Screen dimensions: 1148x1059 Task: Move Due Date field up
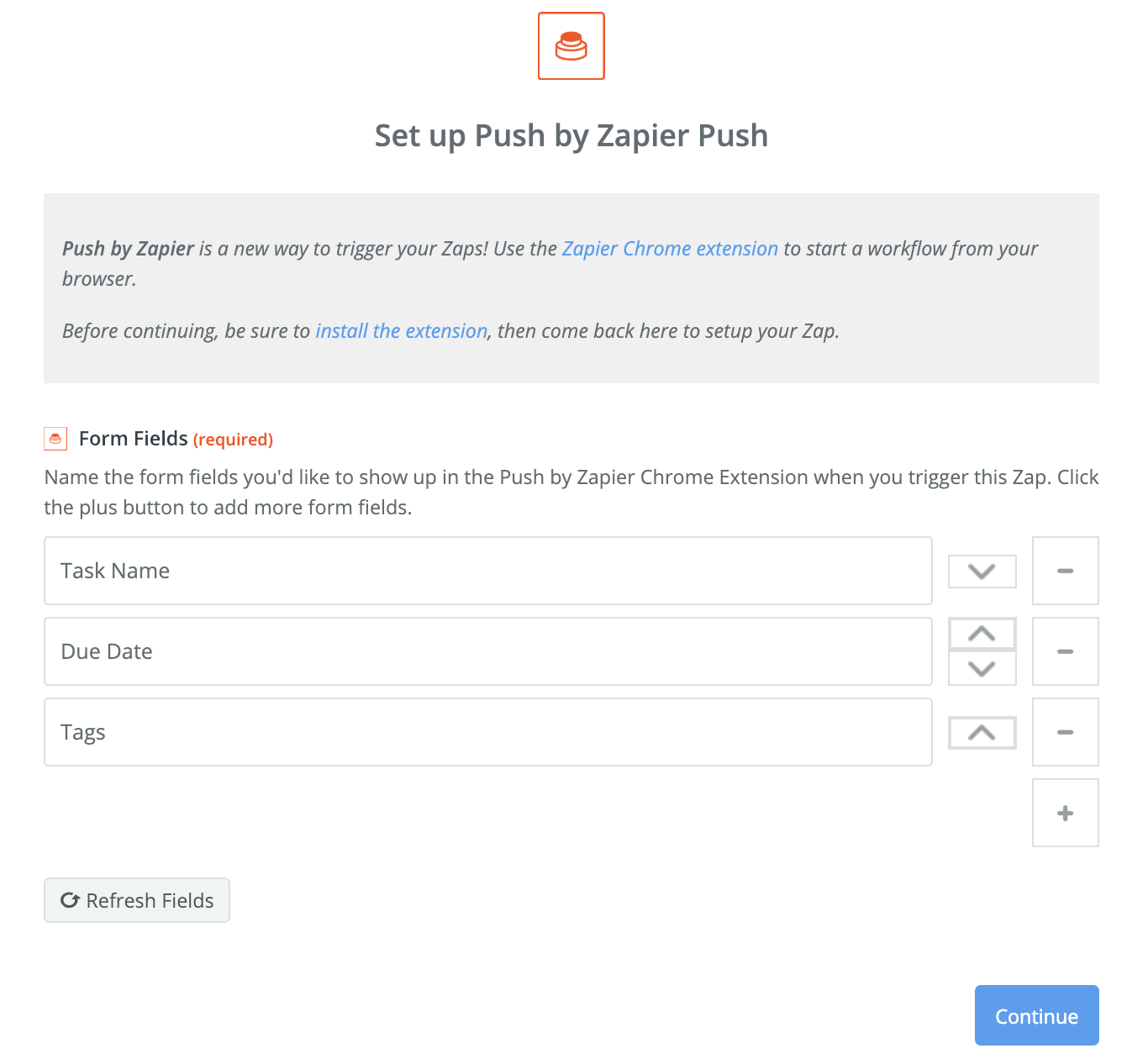pos(982,635)
